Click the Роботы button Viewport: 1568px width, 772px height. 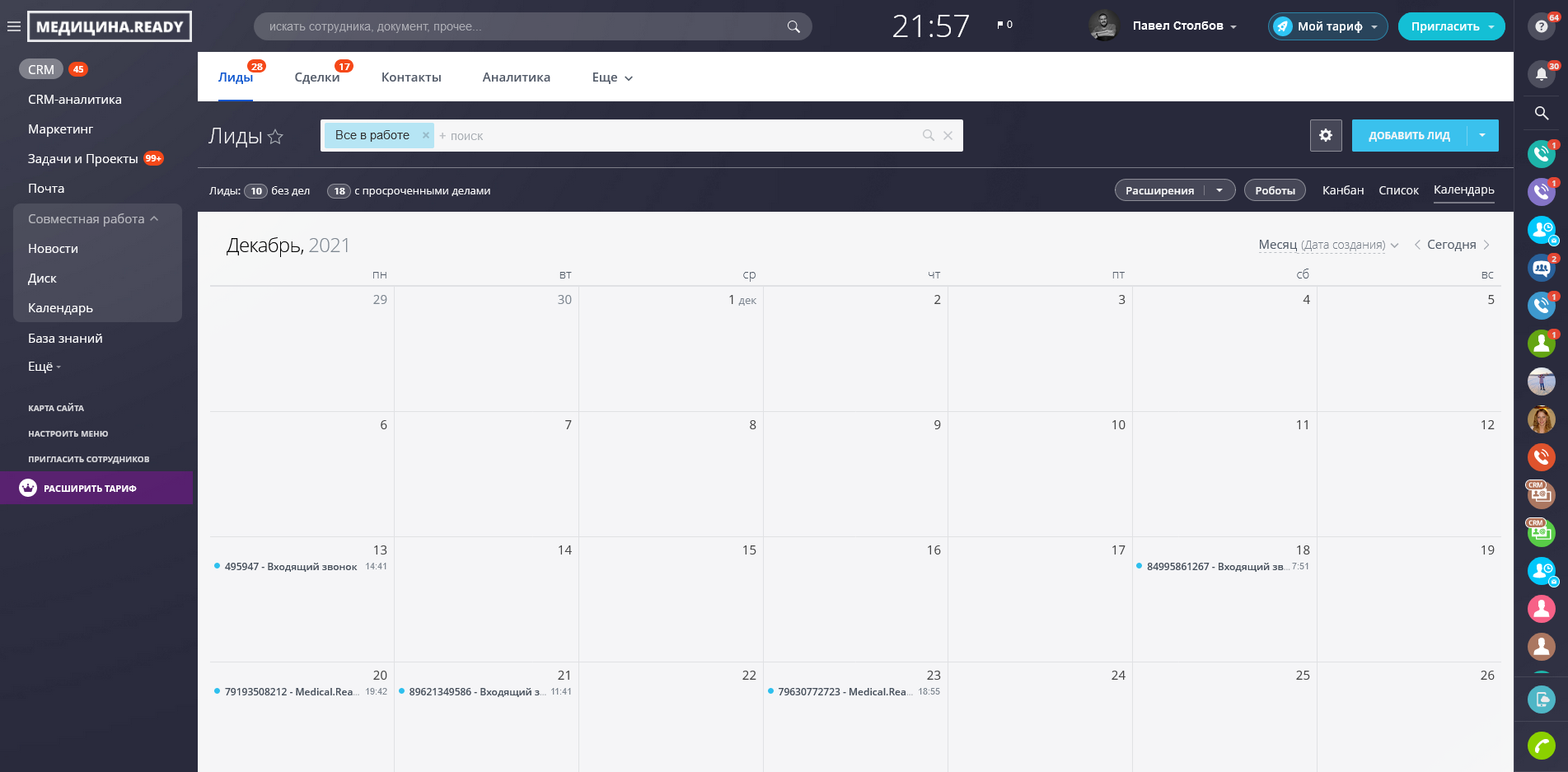[1274, 190]
